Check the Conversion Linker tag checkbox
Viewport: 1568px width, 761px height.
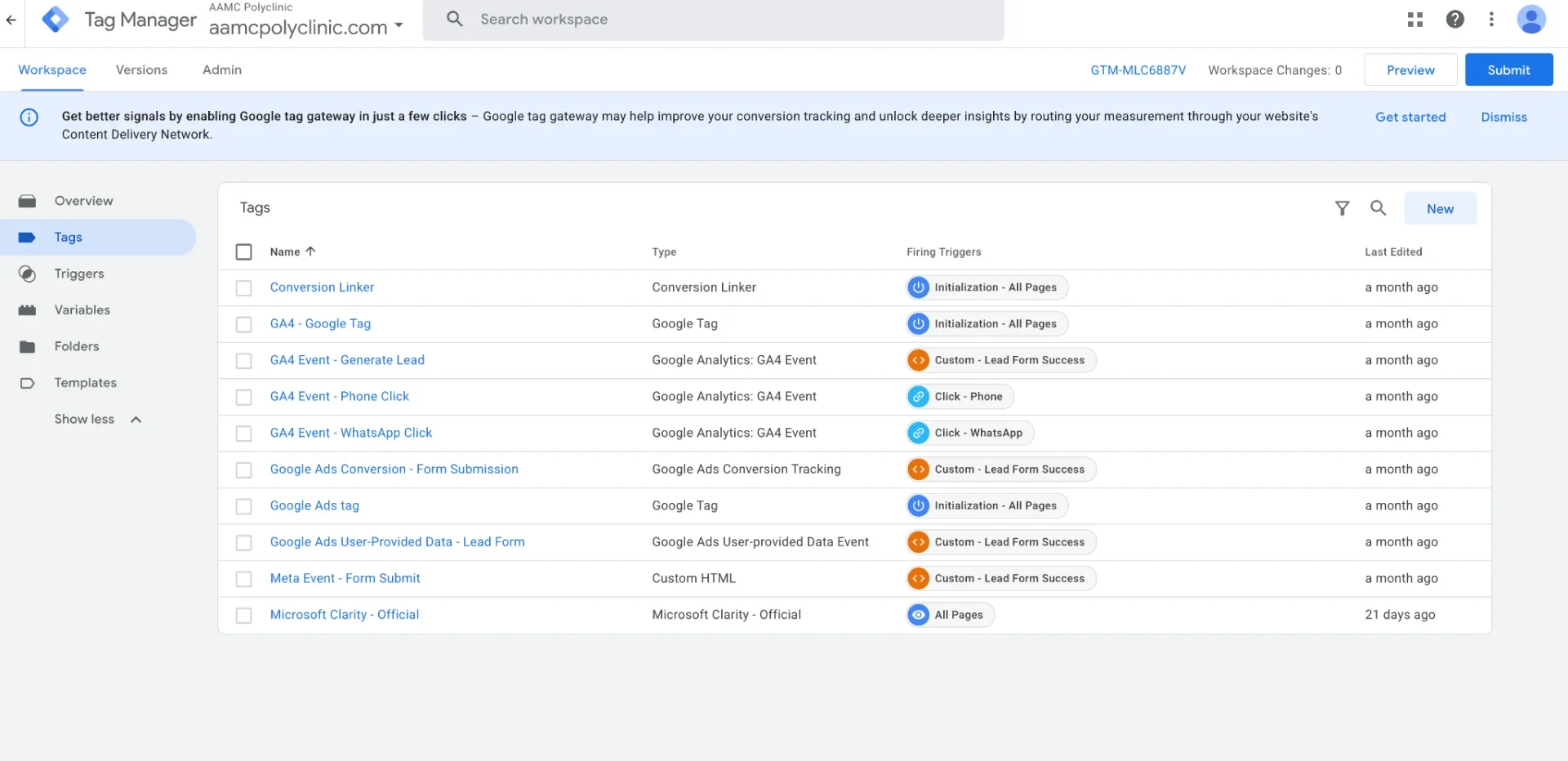[x=243, y=287]
